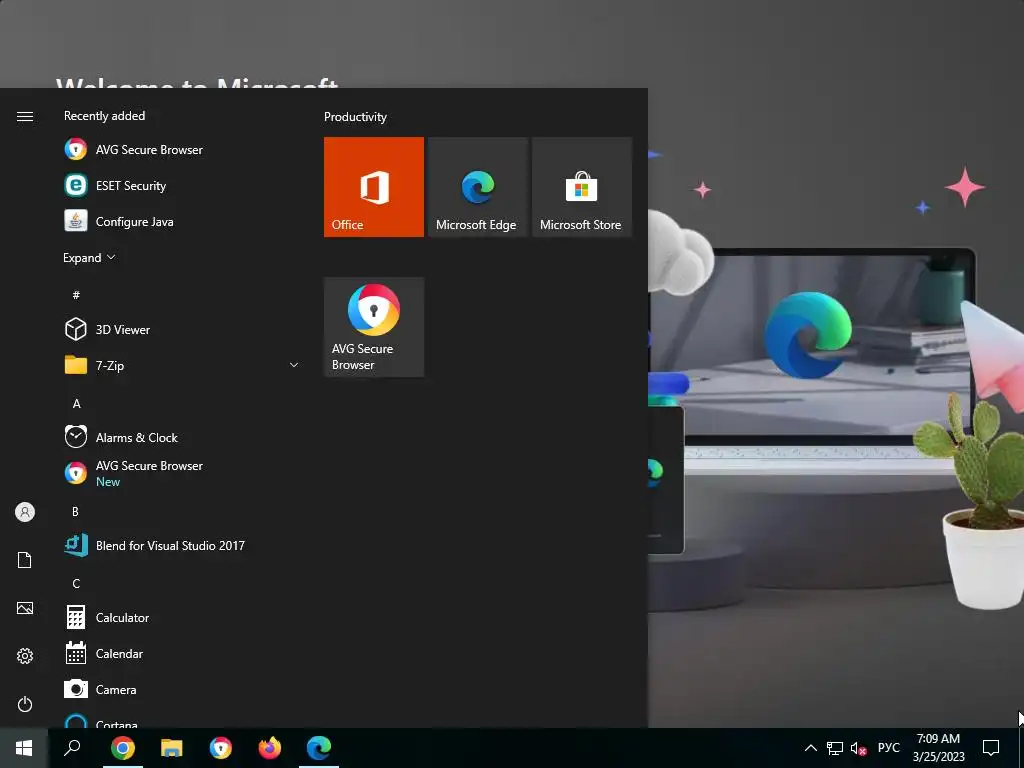
Task: Open the Microsoft Store tile
Action: coord(582,187)
